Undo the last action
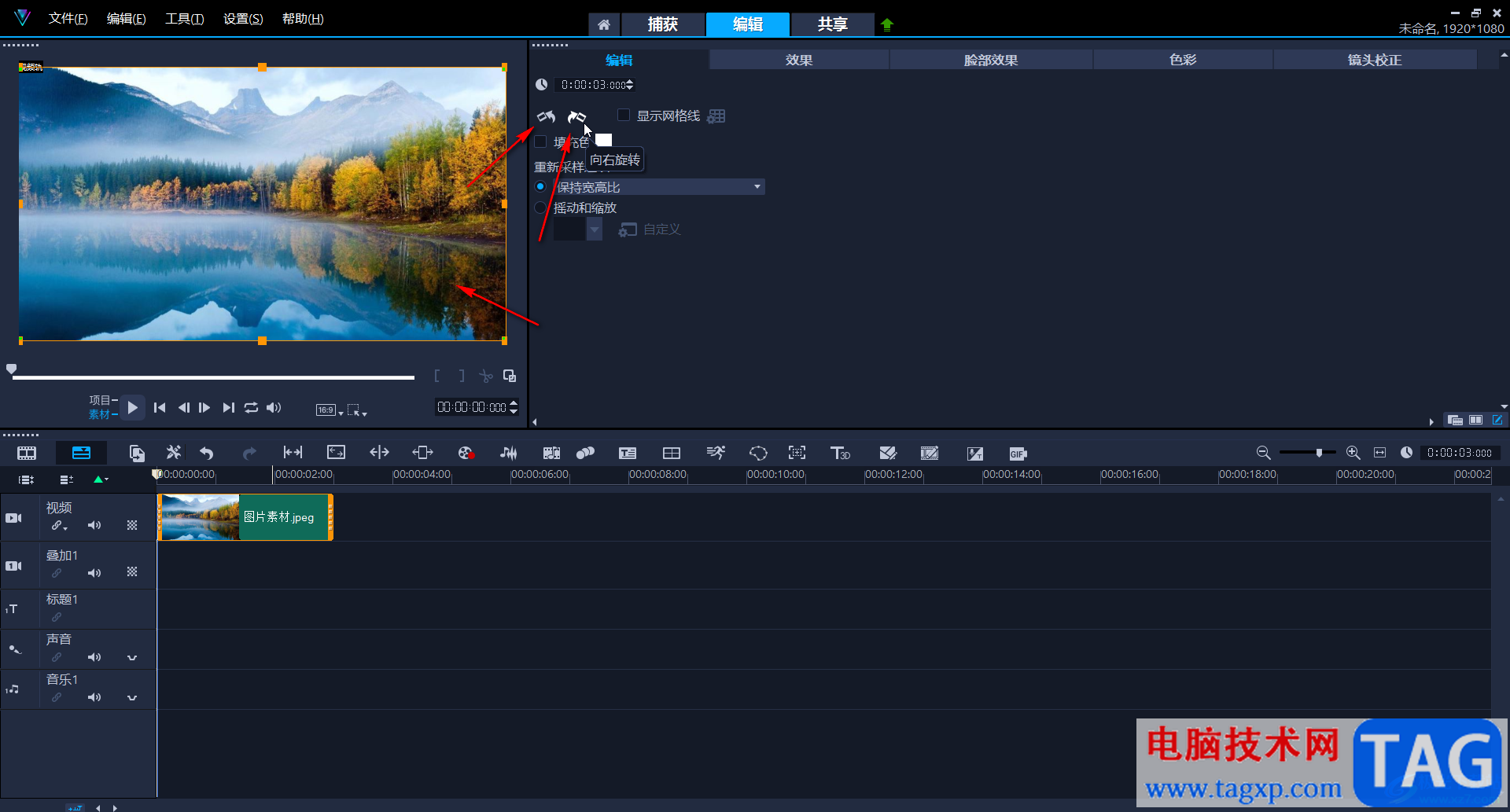Screen dimensions: 1510x812 coord(207,453)
